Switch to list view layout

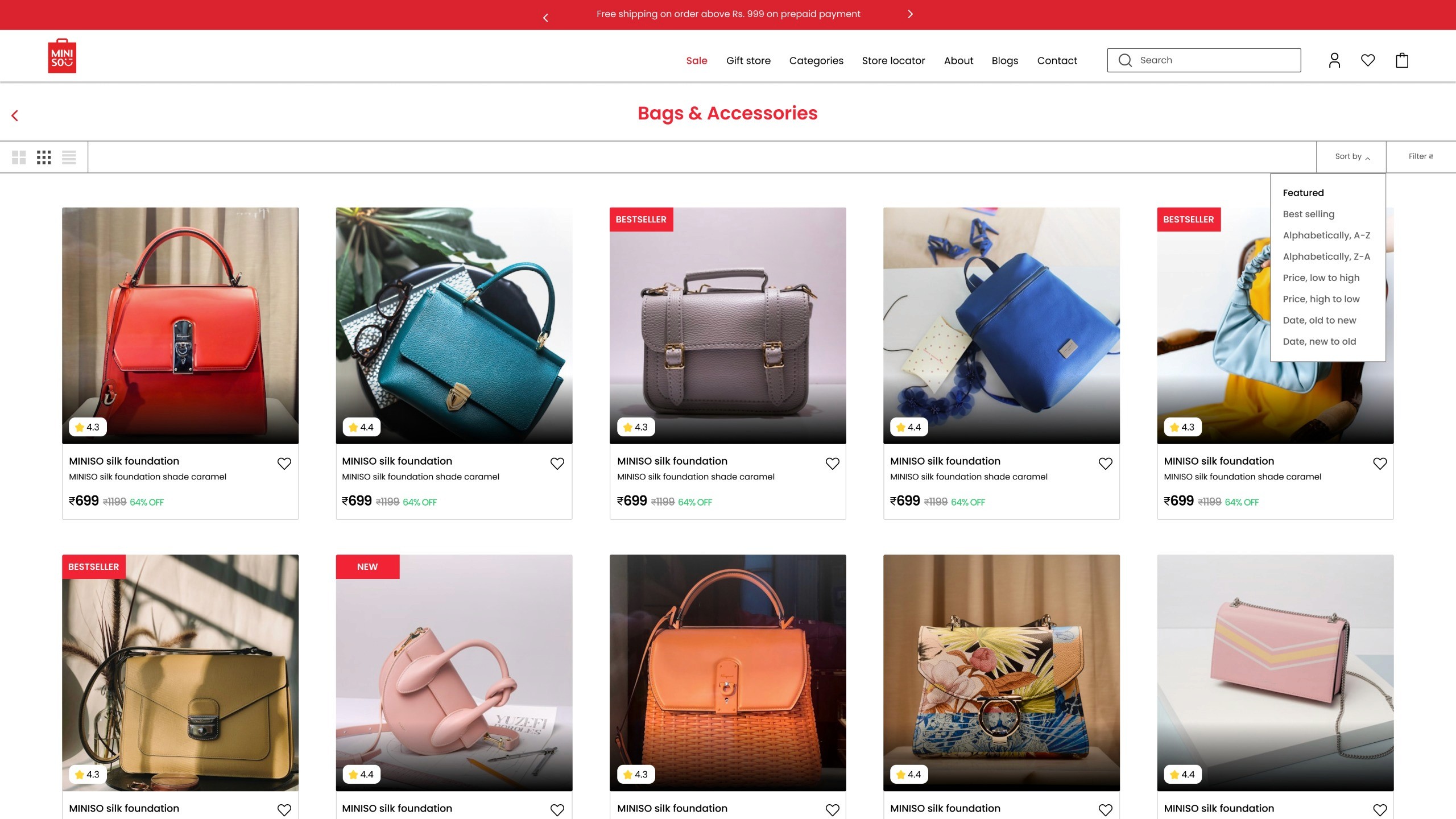tap(69, 158)
